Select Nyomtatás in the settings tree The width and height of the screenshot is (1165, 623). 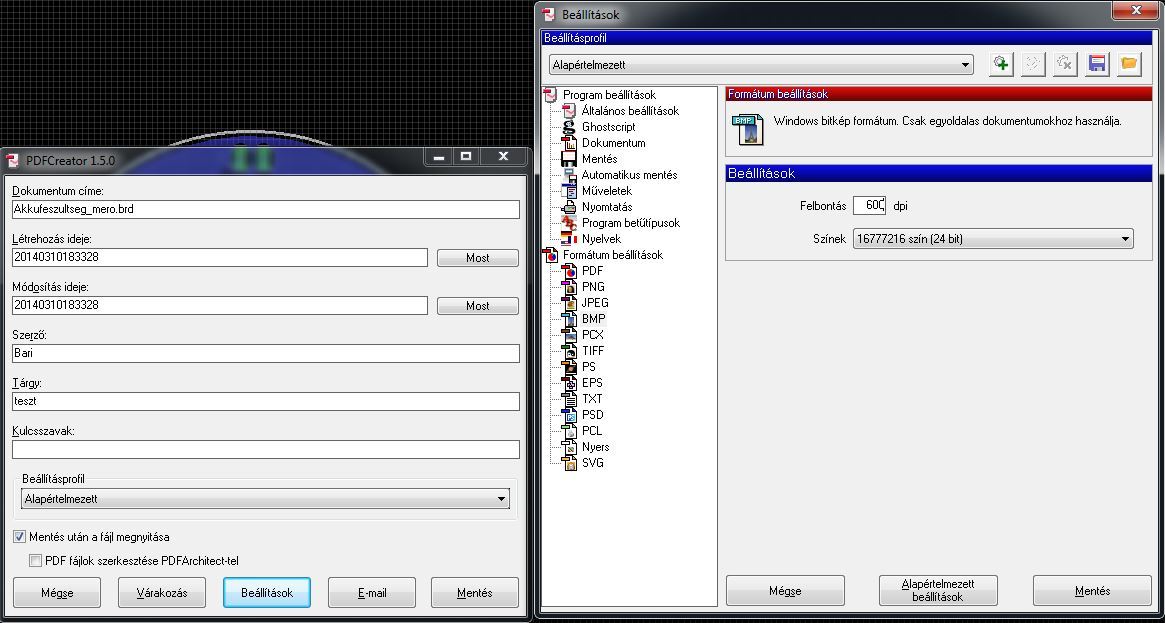606,207
